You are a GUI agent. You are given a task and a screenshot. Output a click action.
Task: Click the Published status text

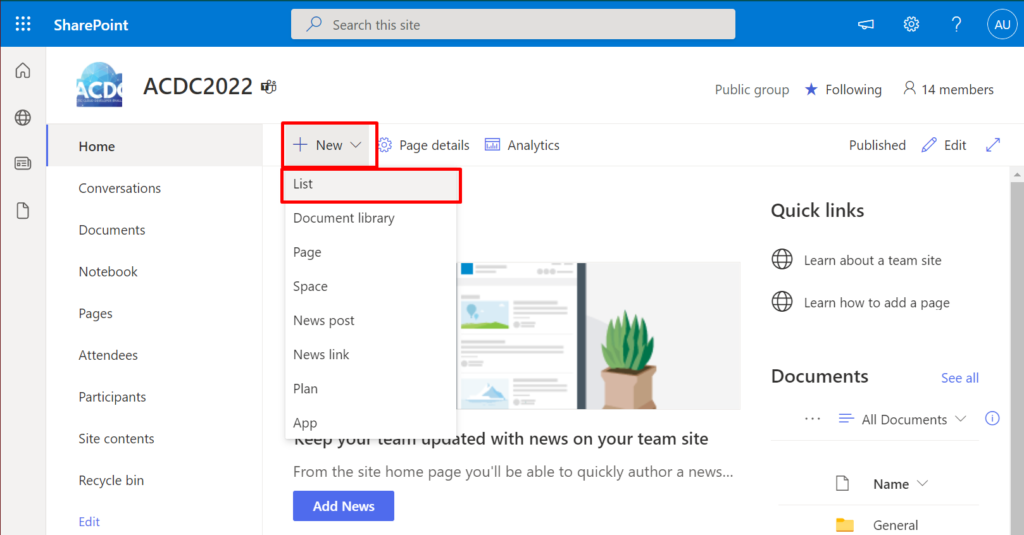877,145
